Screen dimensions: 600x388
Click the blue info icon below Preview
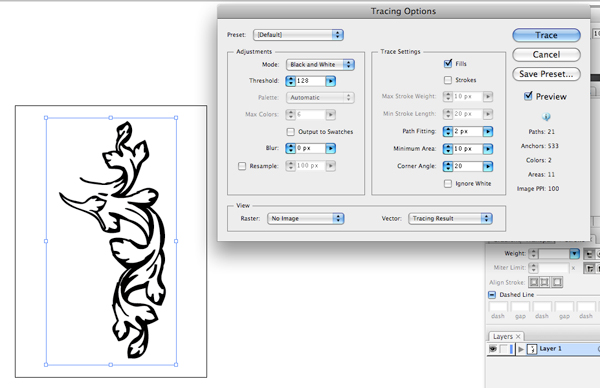click(x=546, y=117)
